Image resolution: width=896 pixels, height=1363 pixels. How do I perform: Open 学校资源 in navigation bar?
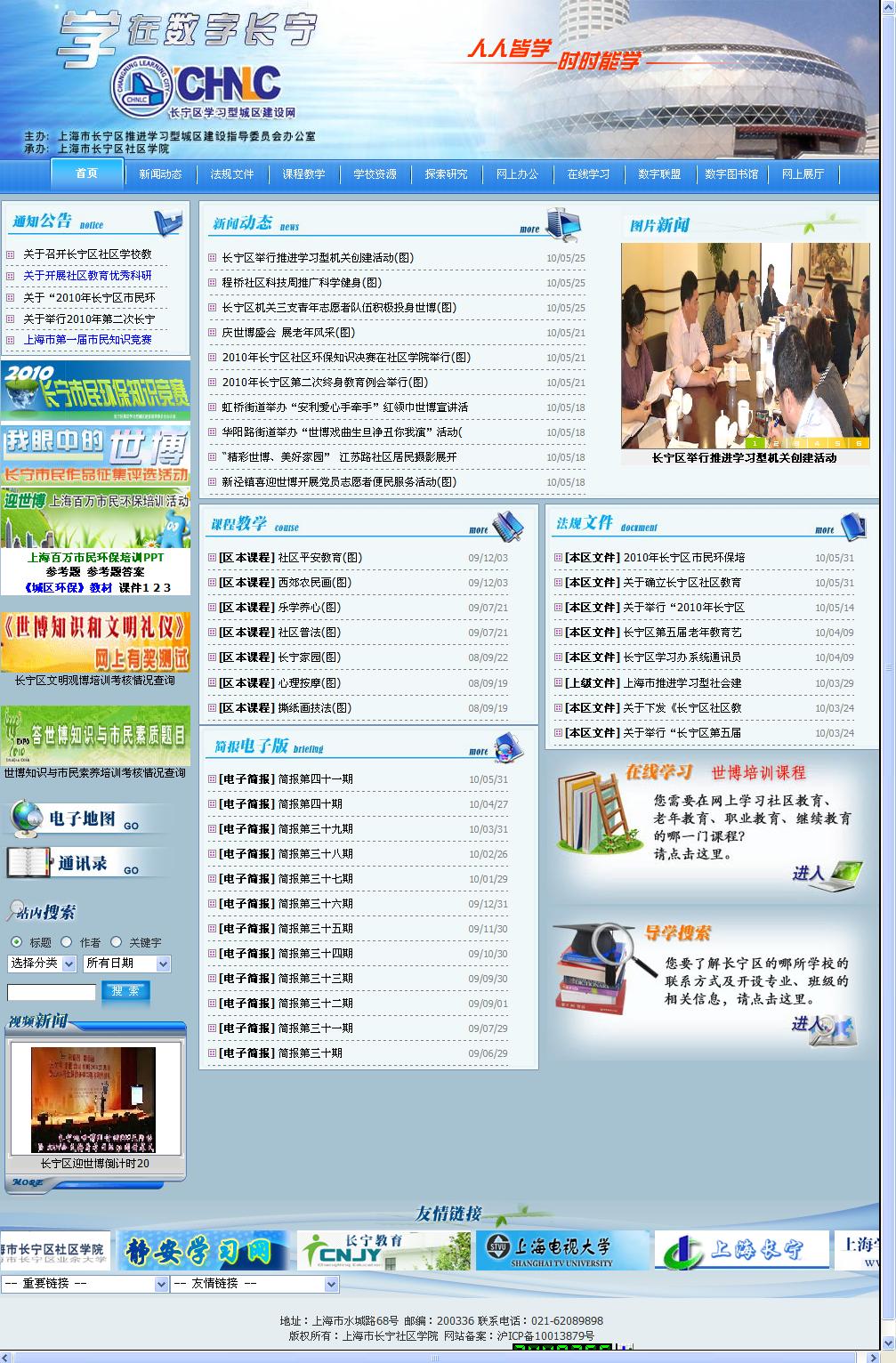[x=375, y=174]
